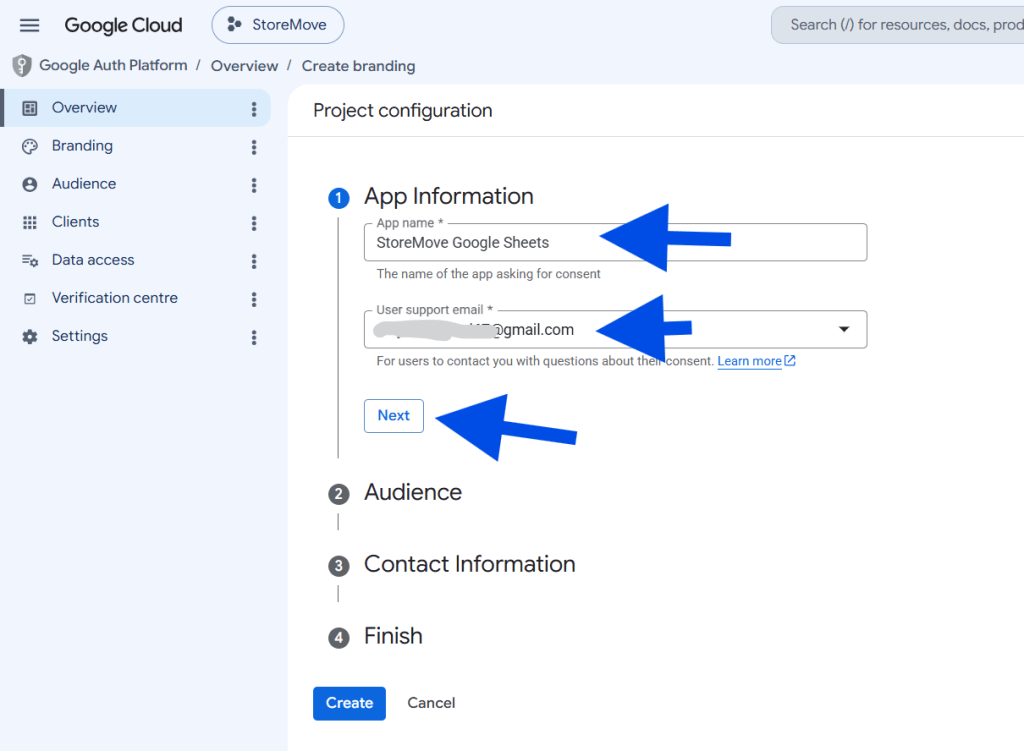Open the StoreMove project picker

tap(278, 25)
